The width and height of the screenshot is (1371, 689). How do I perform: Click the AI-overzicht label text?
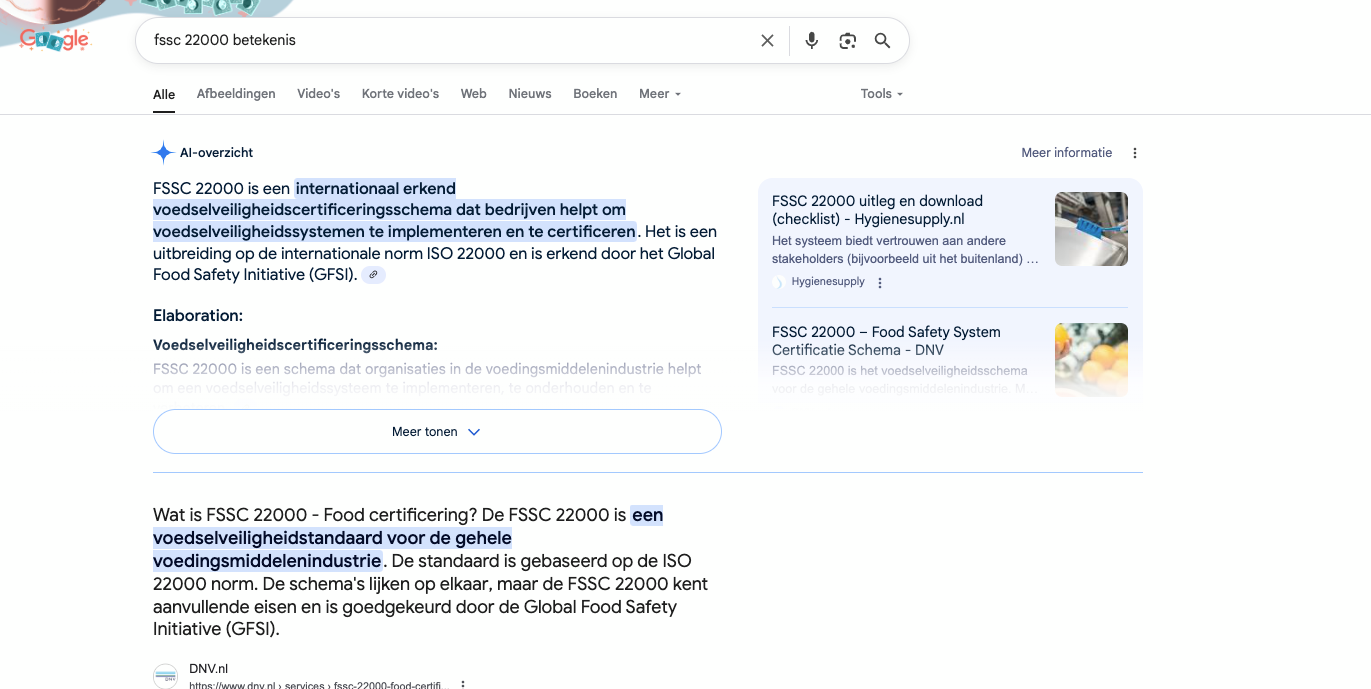click(216, 153)
